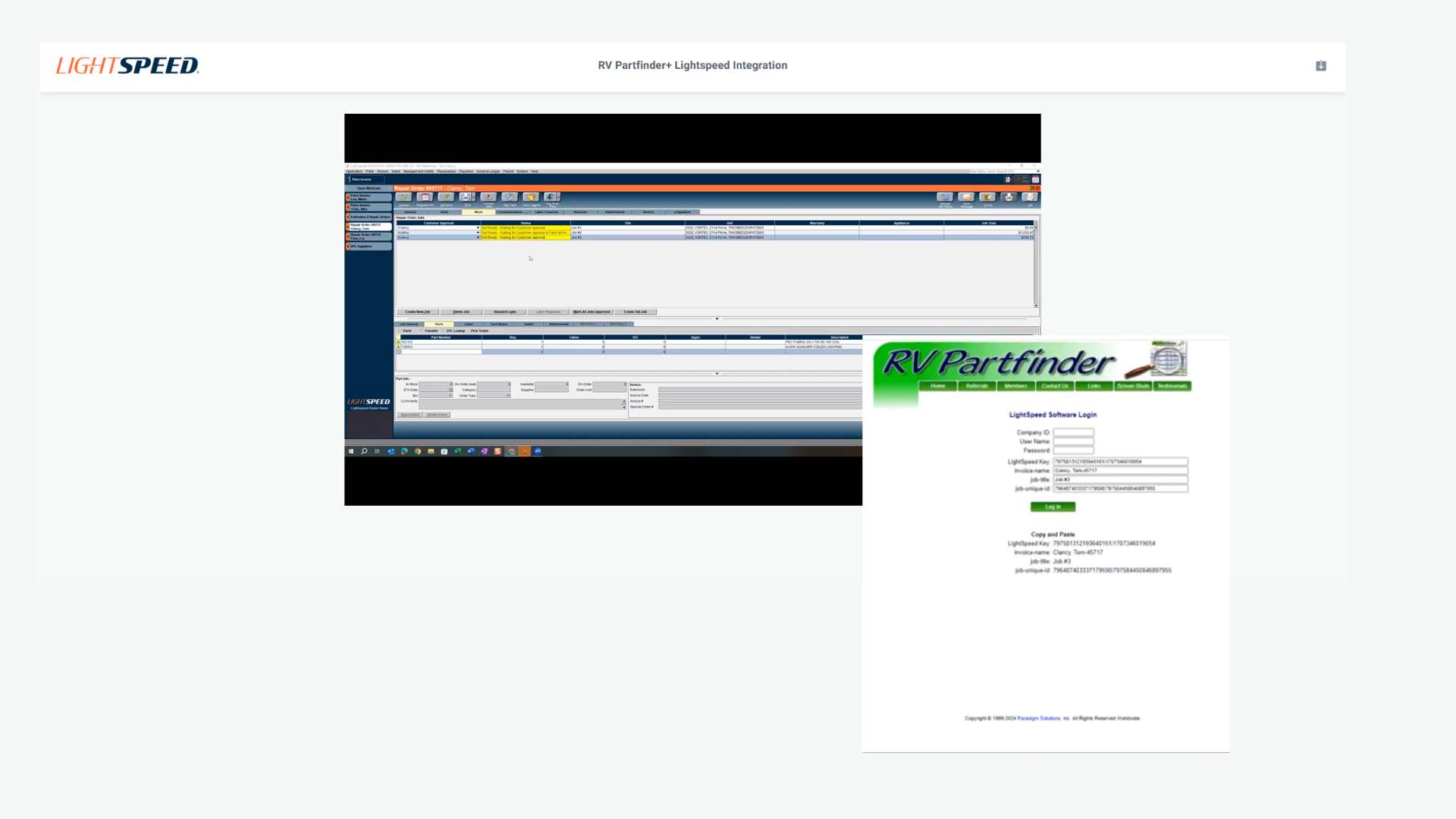The image size is (1456, 819).
Task: Click Home in RV Partfinder navigation
Action: 938,386
